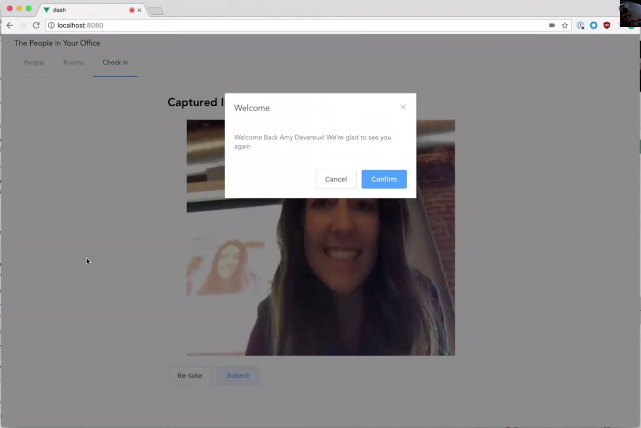Switch to the People tab
The image size is (641, 428).
[x=34, y=63]
